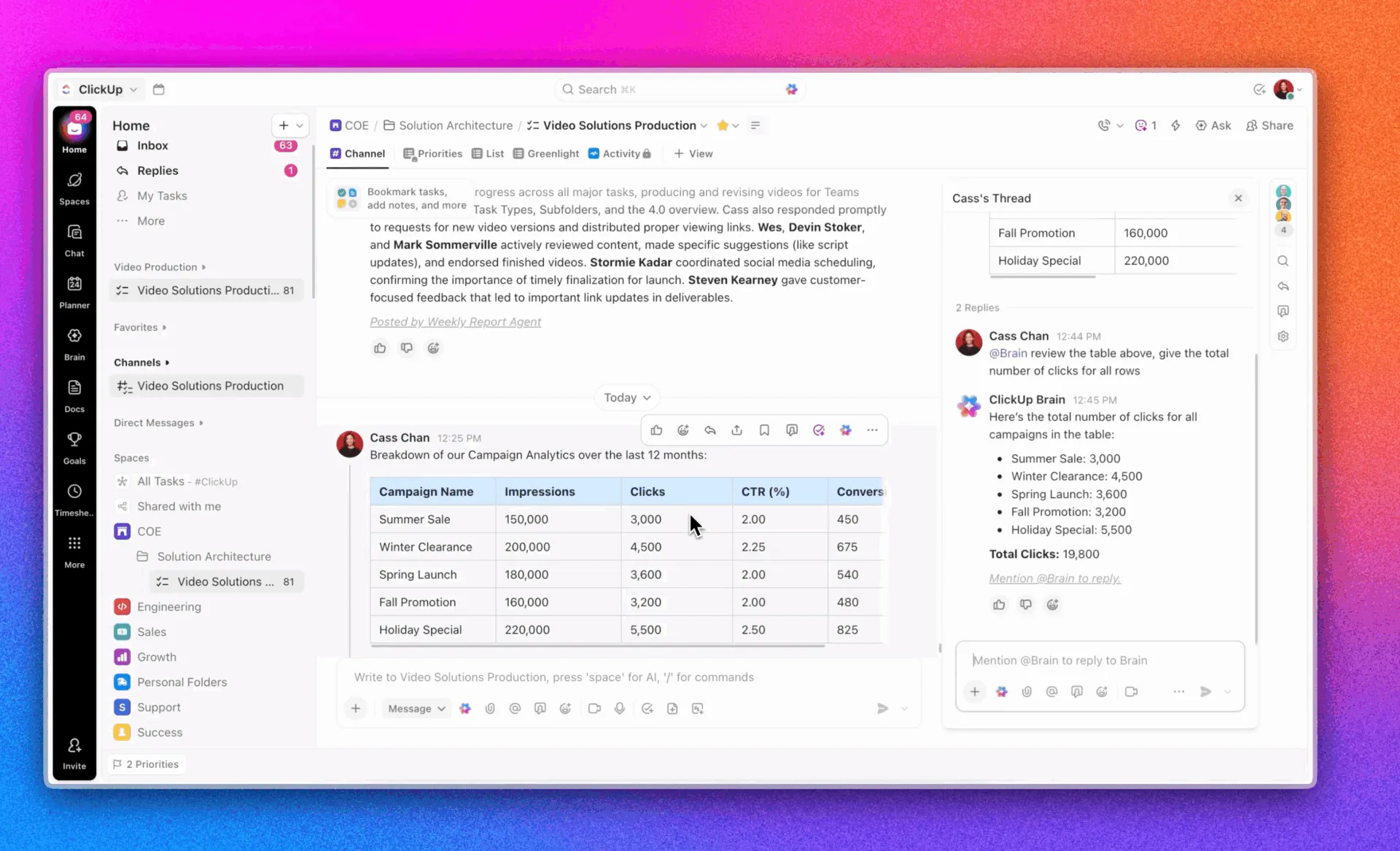Open the Message type dropdown in the composer
This screenshot has height=851, width=1400.
click(x=416, y=708)
